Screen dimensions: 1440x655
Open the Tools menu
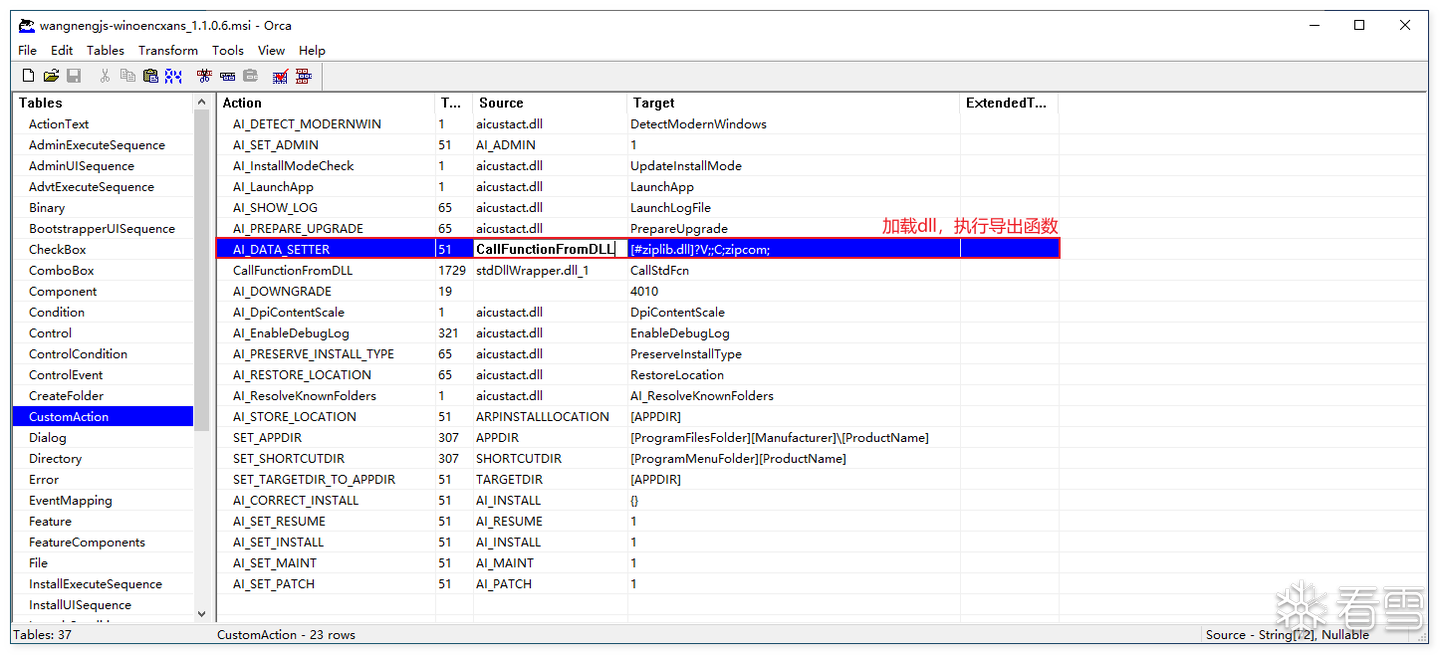[x=228, y=50]
